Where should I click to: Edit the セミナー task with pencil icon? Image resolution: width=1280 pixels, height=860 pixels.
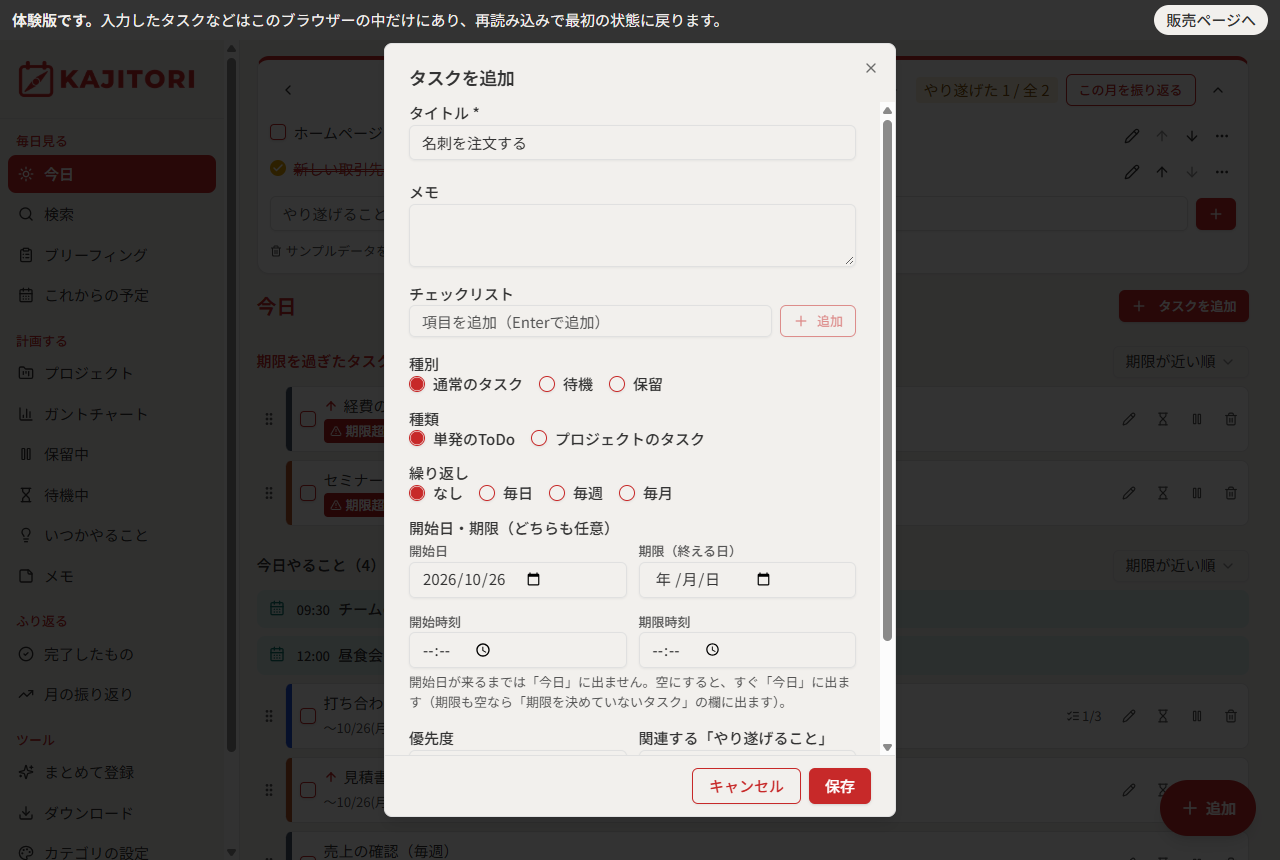[x=1129, y=493]
